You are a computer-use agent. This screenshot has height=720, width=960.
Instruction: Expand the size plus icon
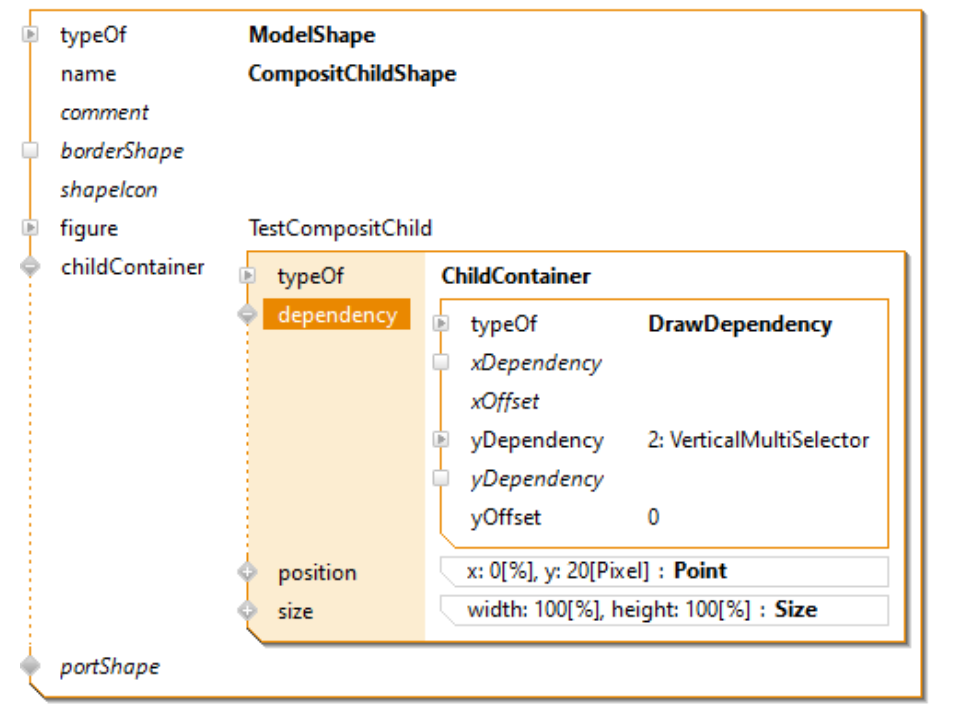pyautogui.click(x=247, y=610)
